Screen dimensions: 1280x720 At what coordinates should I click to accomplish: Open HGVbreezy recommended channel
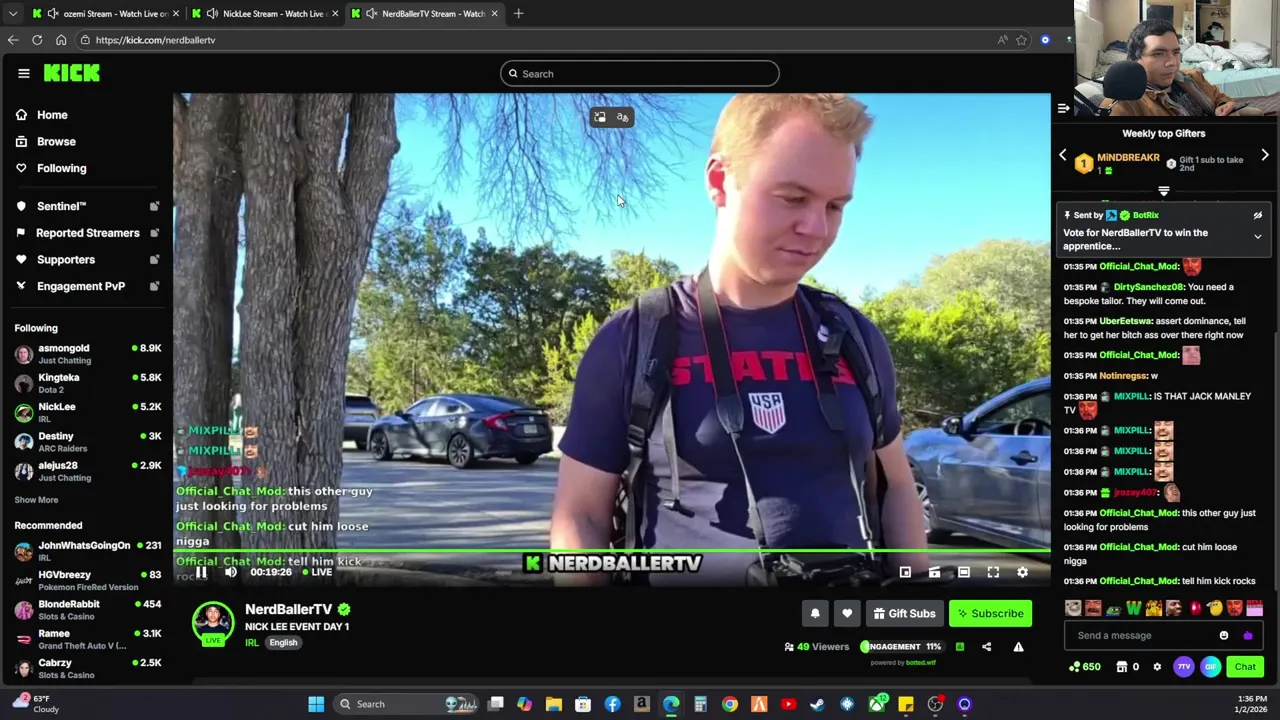(88, 580)
